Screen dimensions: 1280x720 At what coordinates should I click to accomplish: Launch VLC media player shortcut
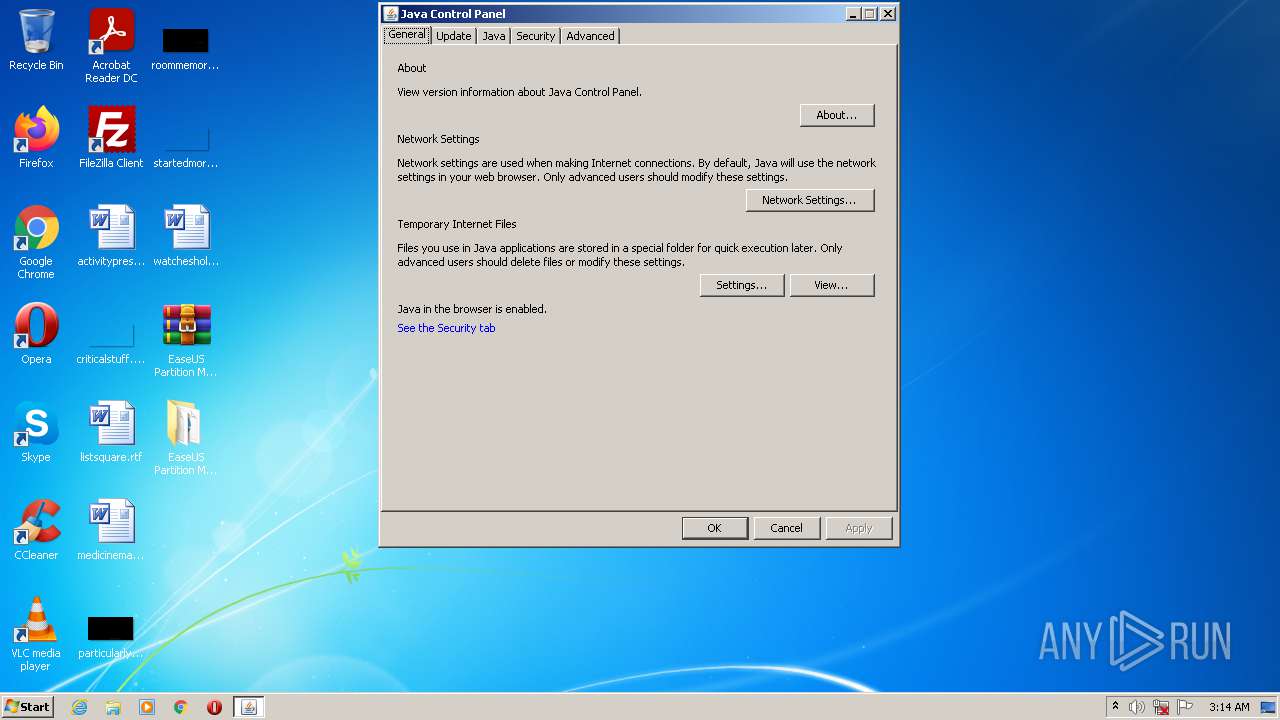[36, 634]
